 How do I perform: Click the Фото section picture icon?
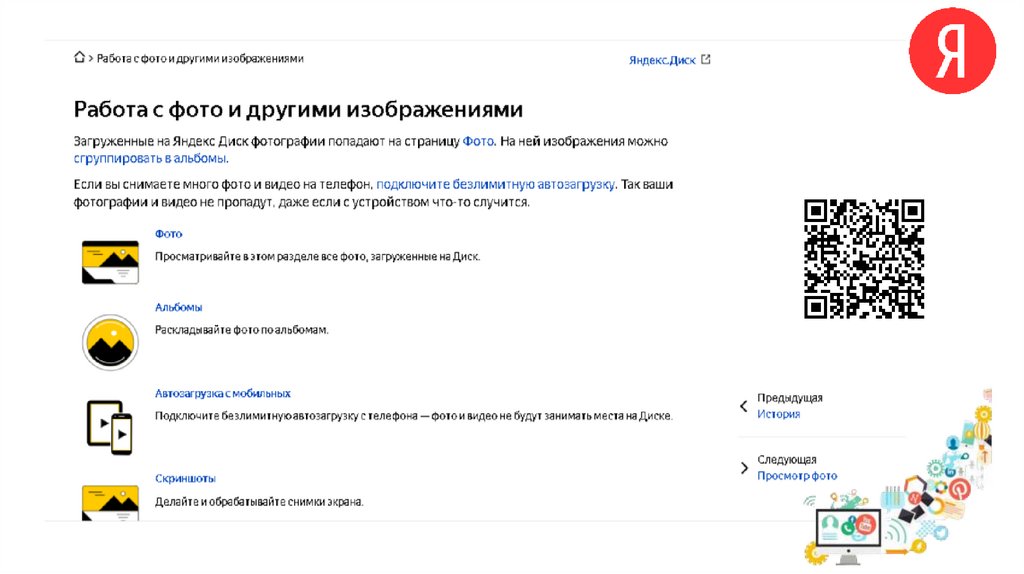point(110,262)
